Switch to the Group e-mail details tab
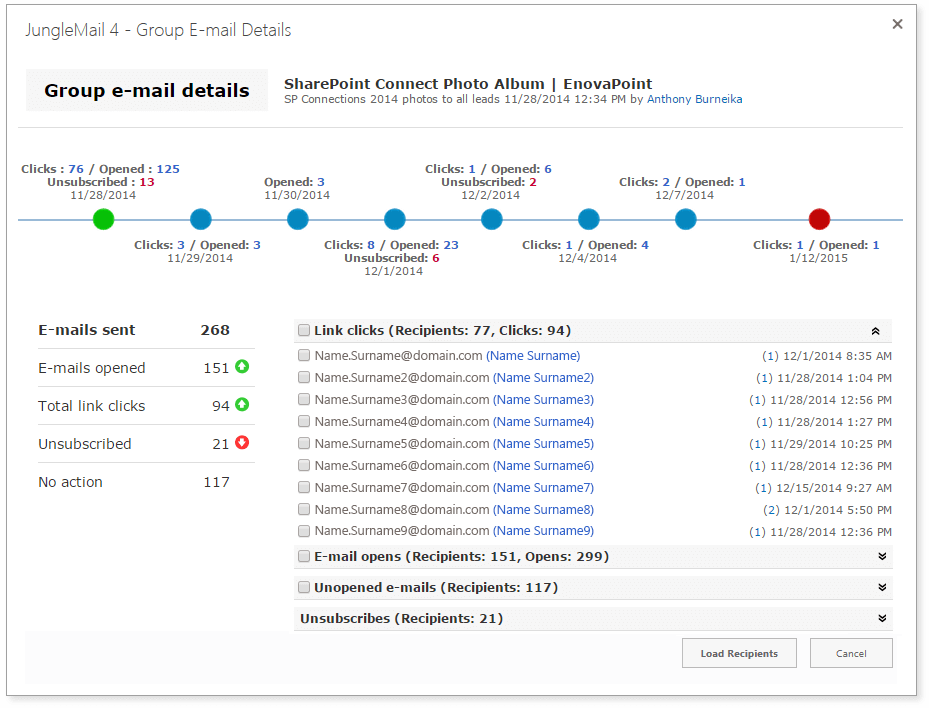929x708 pixels. [x=146, y=90]
